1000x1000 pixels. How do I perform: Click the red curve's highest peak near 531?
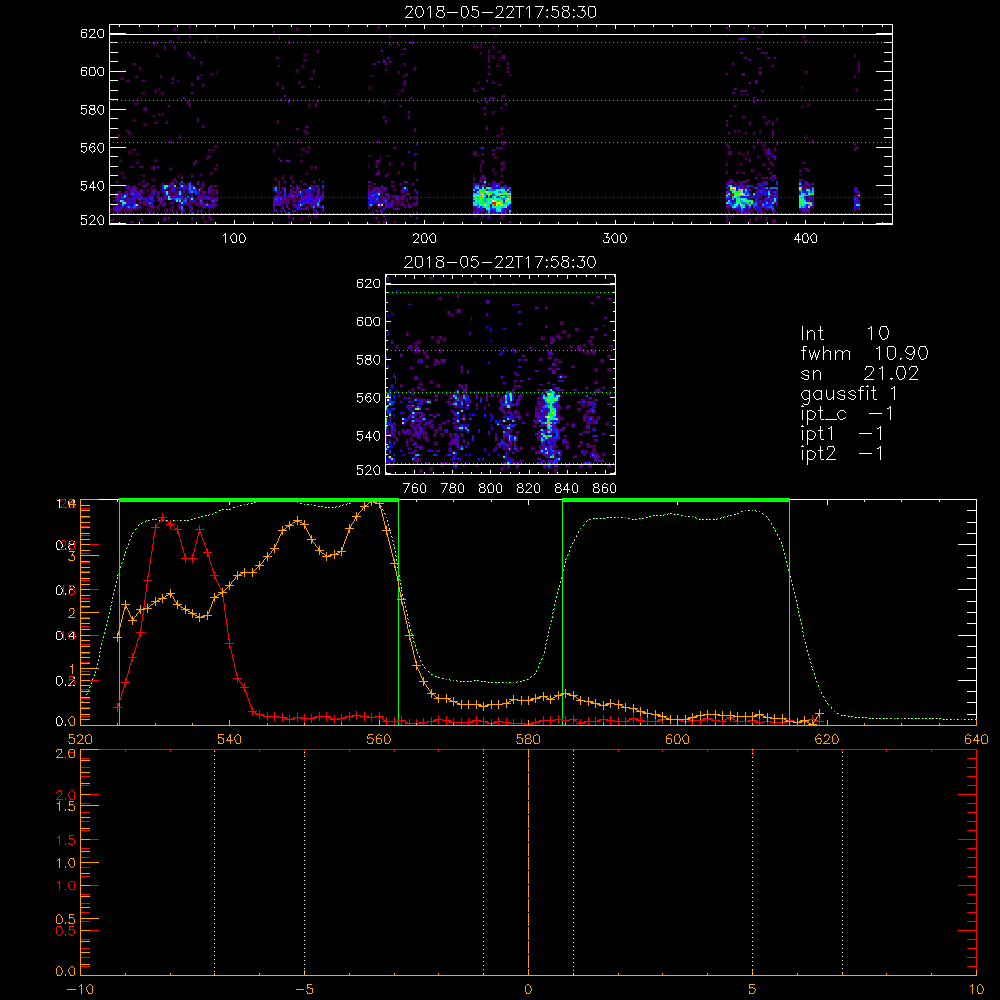(x=163, y=517)
